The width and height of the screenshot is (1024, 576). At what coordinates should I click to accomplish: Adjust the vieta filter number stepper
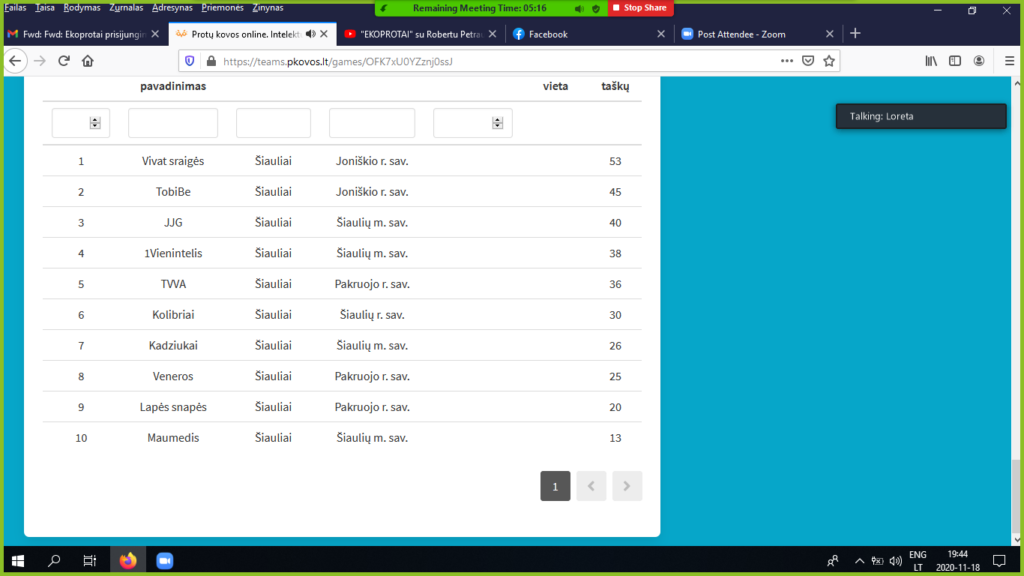pos(497,123)
